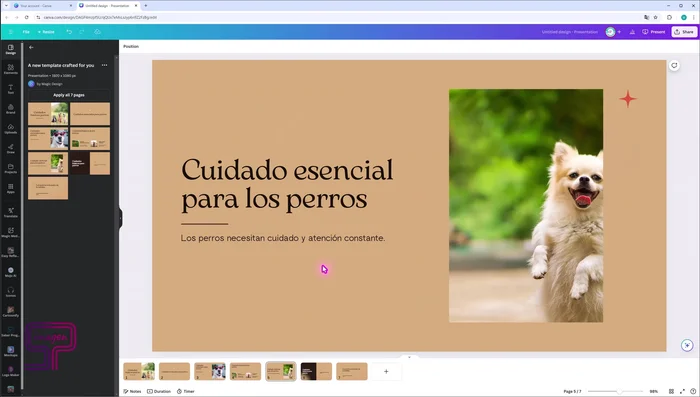Open the Magic assistant sparkle button

[687, 345]
